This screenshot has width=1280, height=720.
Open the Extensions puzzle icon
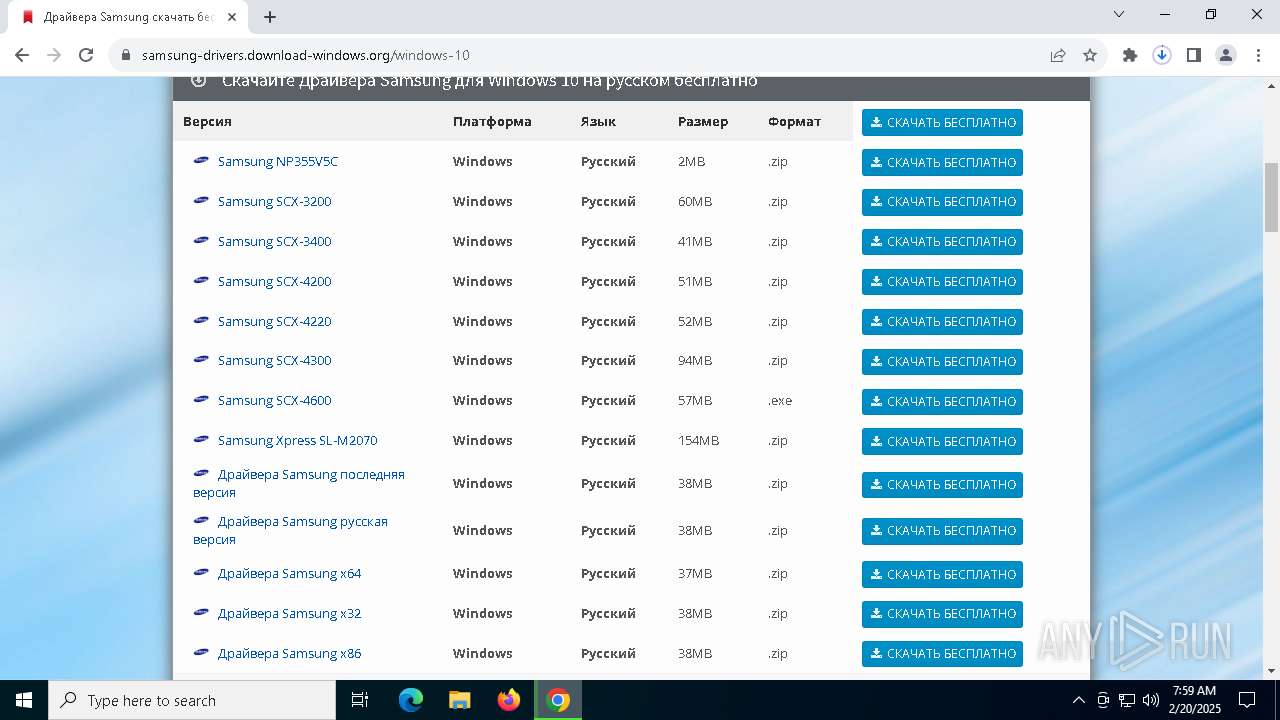1130,55
